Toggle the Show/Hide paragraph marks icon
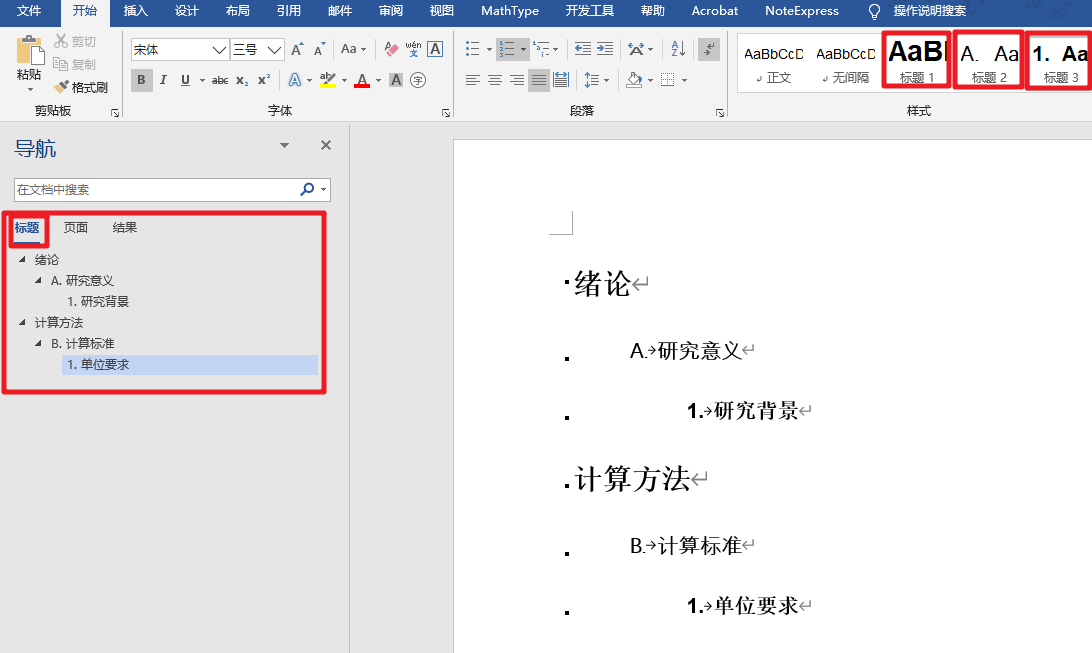 708,48
